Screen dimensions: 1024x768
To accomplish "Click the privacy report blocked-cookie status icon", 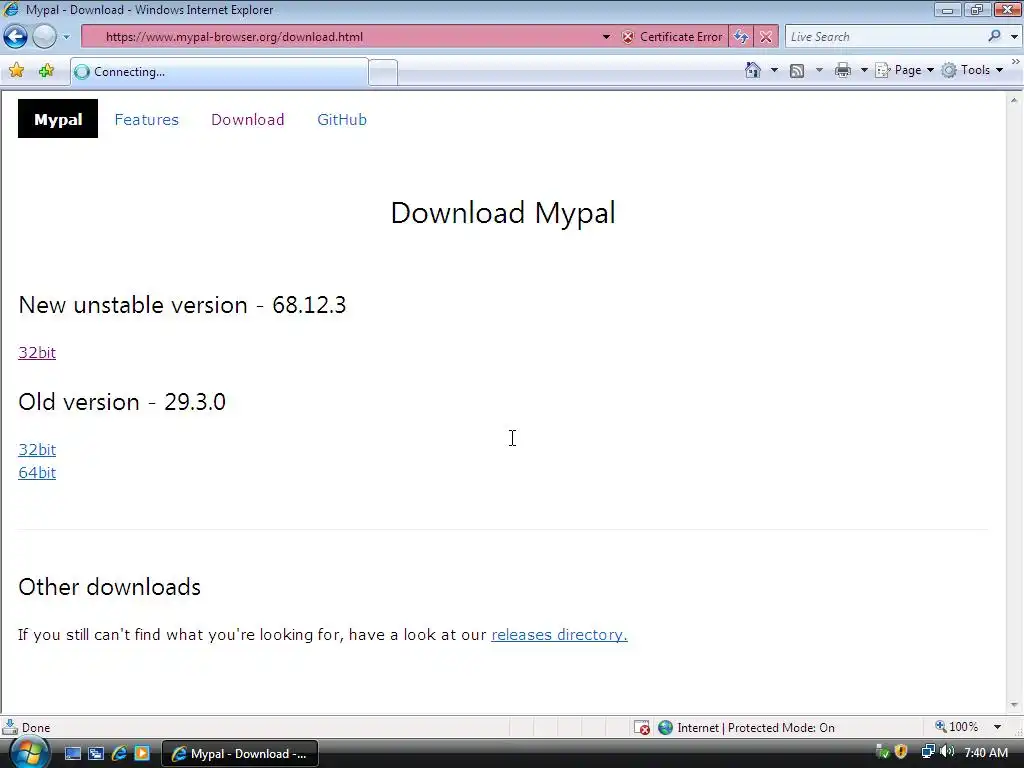I will coord(642,728).
